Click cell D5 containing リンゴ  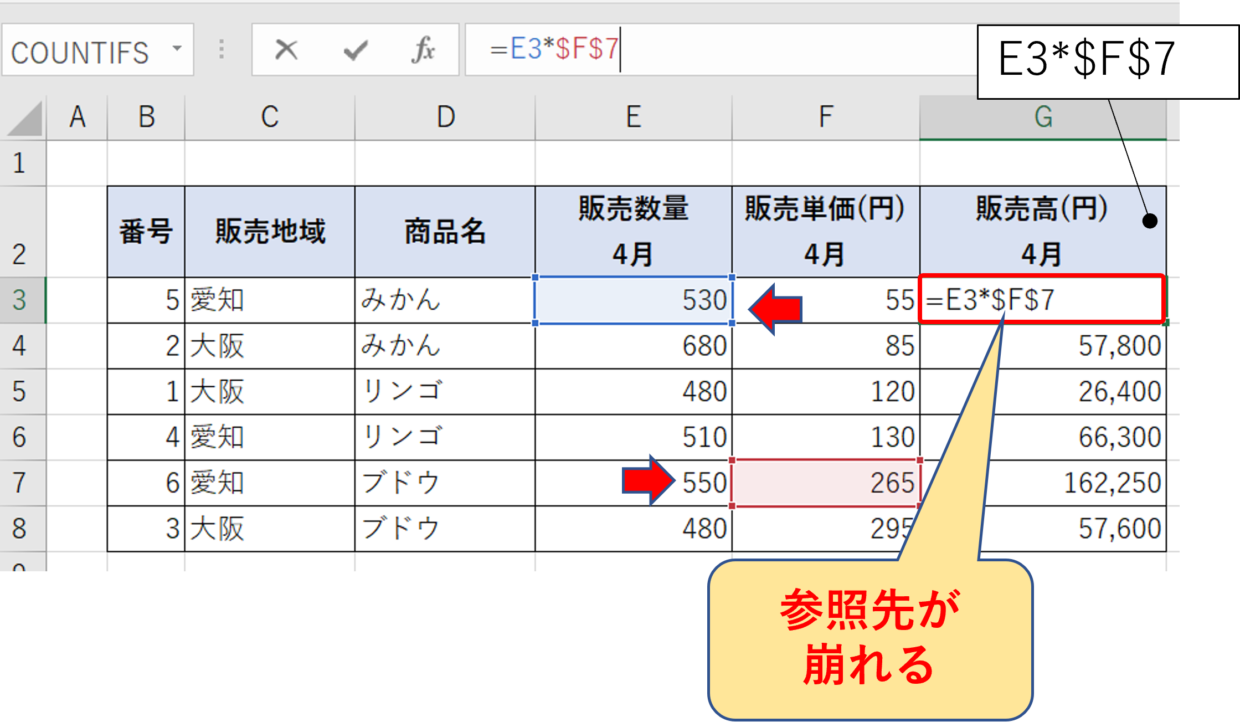point(444,391)
